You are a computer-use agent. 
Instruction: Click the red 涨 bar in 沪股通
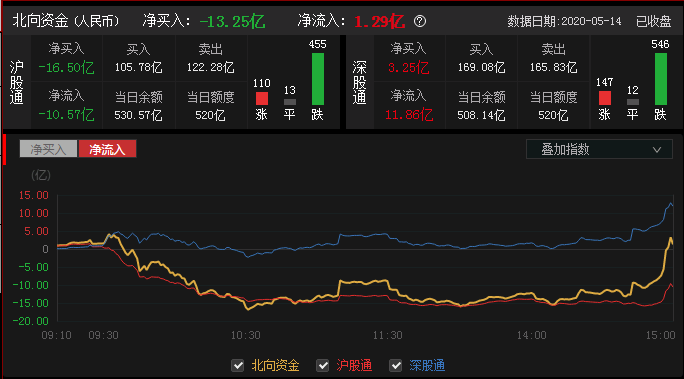pos(262,98)
